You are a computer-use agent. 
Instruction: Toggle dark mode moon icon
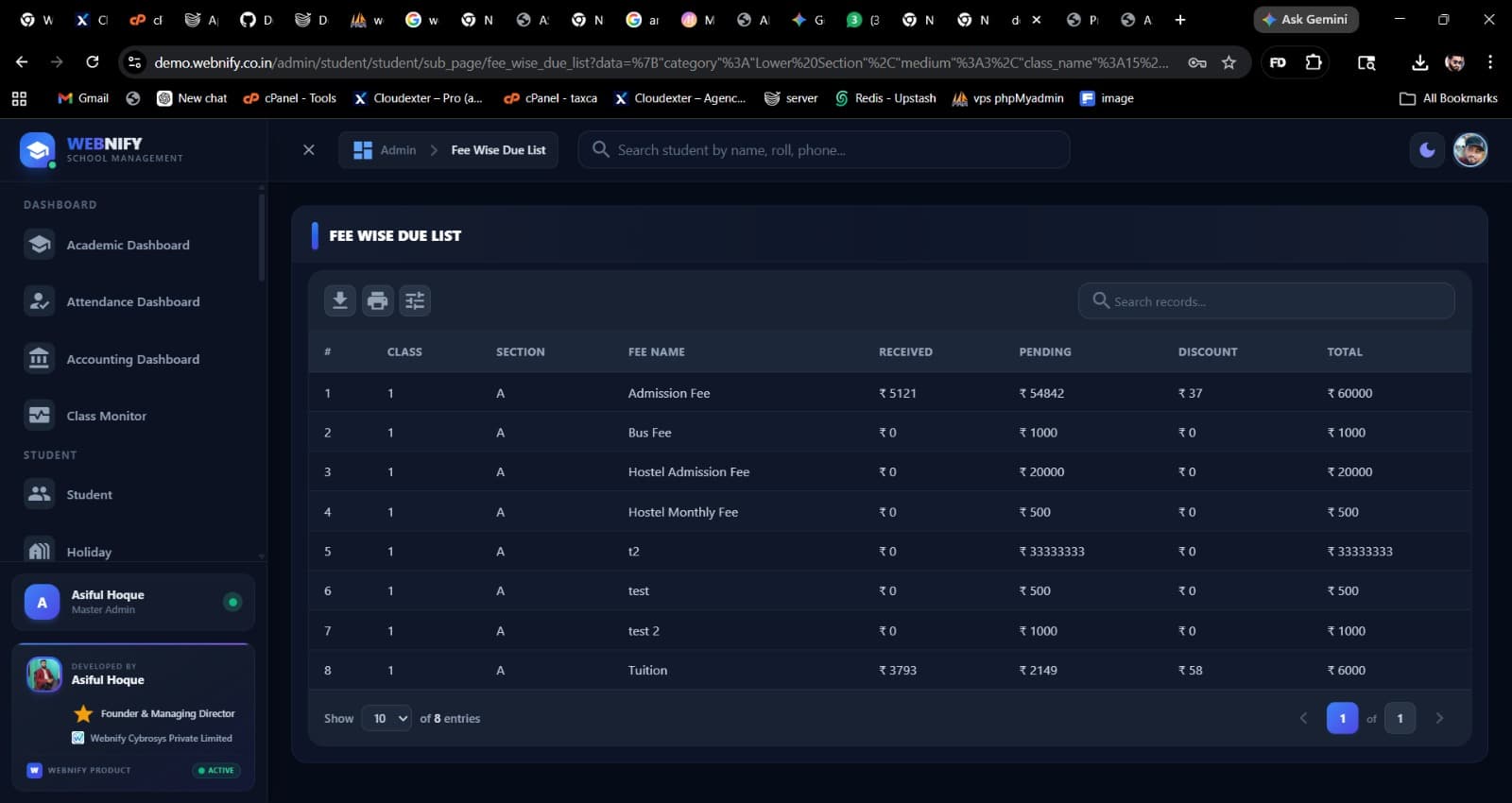pyautogui.click(x=1427, y=150)
